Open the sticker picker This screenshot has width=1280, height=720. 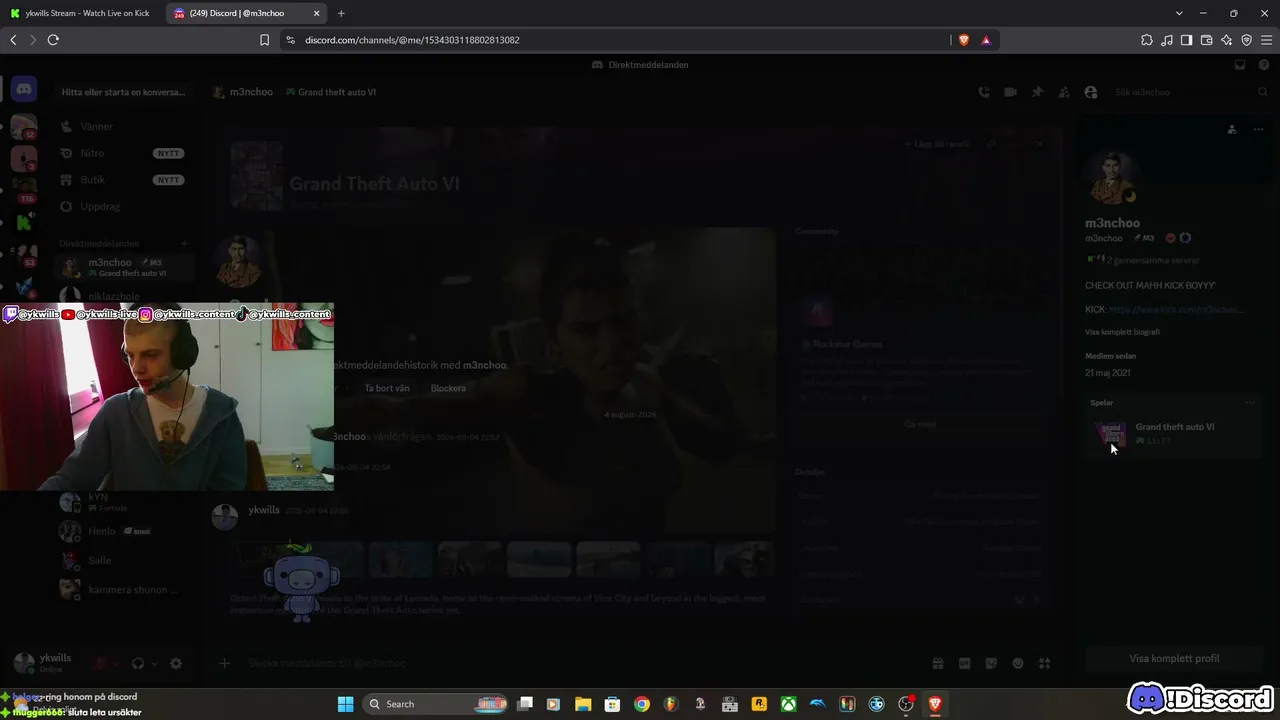point(991,663)
